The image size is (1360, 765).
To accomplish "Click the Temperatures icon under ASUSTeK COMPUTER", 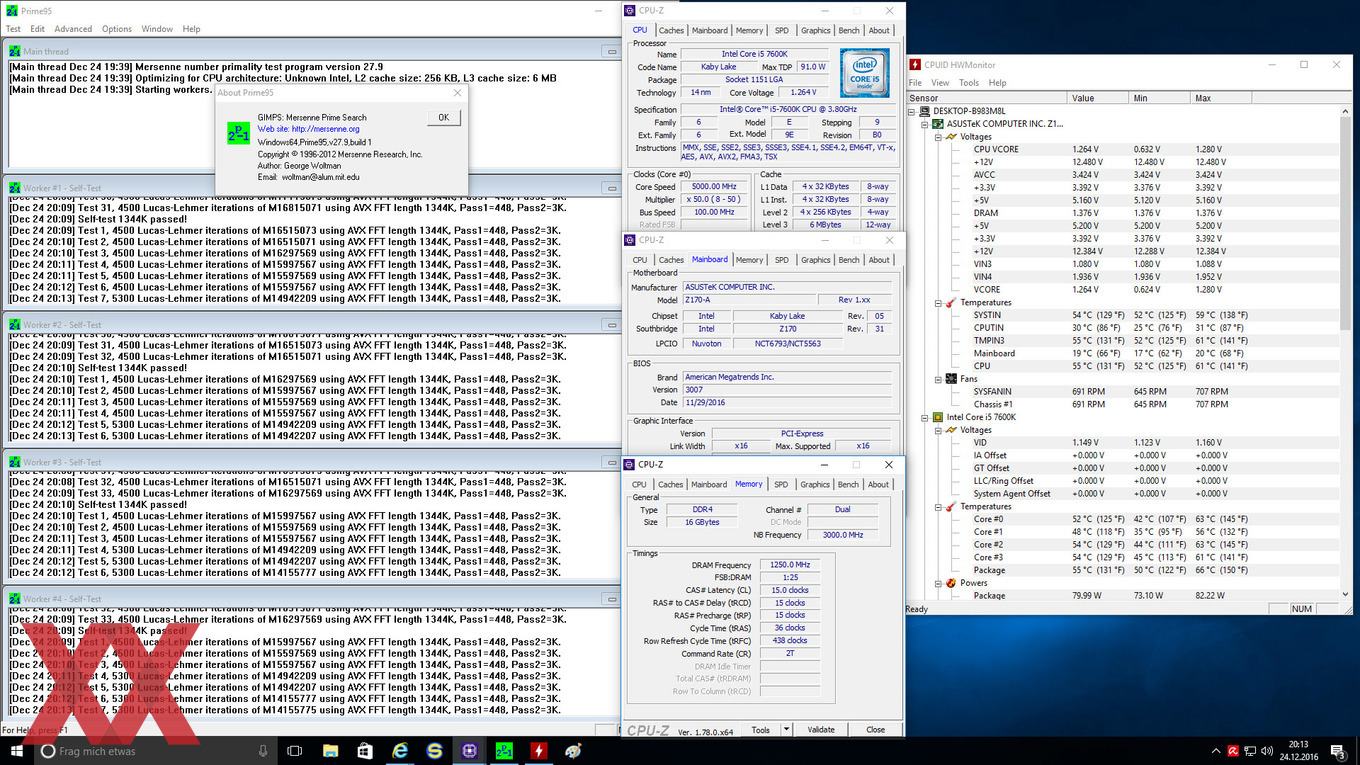I will pos(951,303).
